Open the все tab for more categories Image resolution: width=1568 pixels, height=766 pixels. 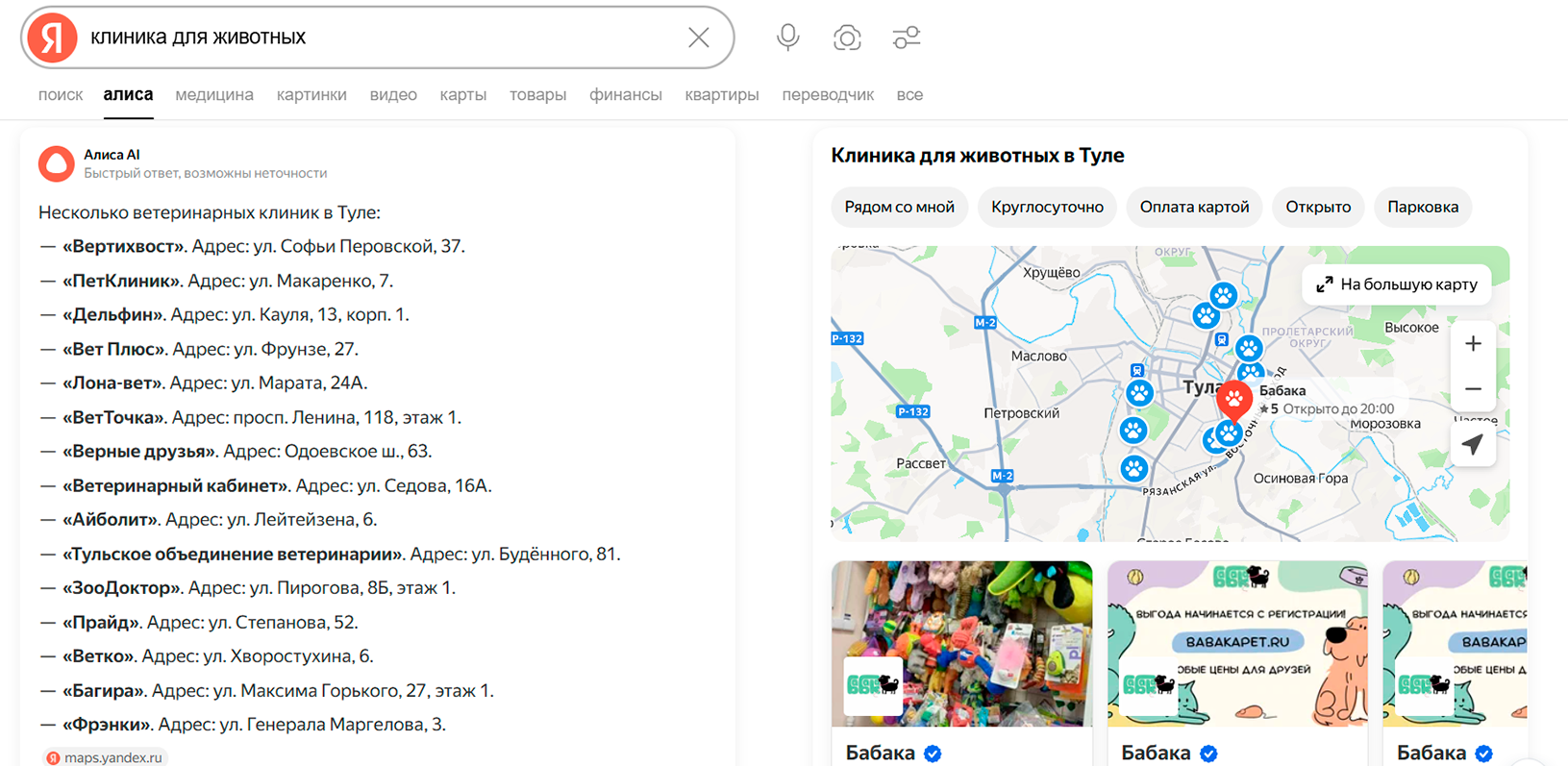point(909,95)
